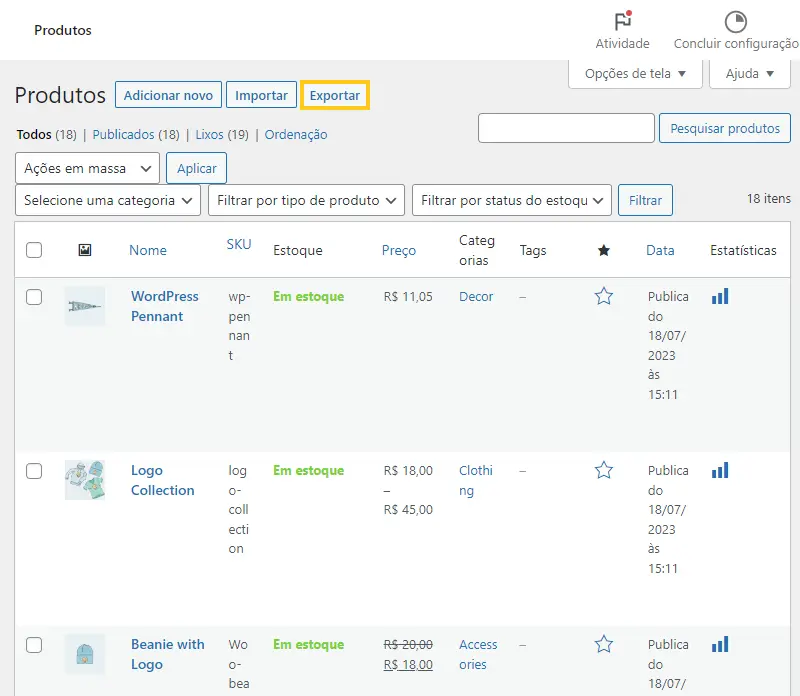The image size is (800, 696).
Task: Click the Adicionar novo button
Action: point(168,95)
